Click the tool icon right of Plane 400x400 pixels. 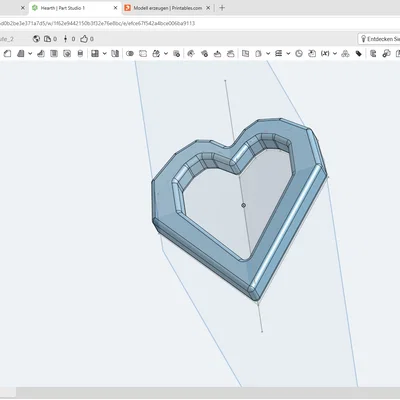(258, 53)
